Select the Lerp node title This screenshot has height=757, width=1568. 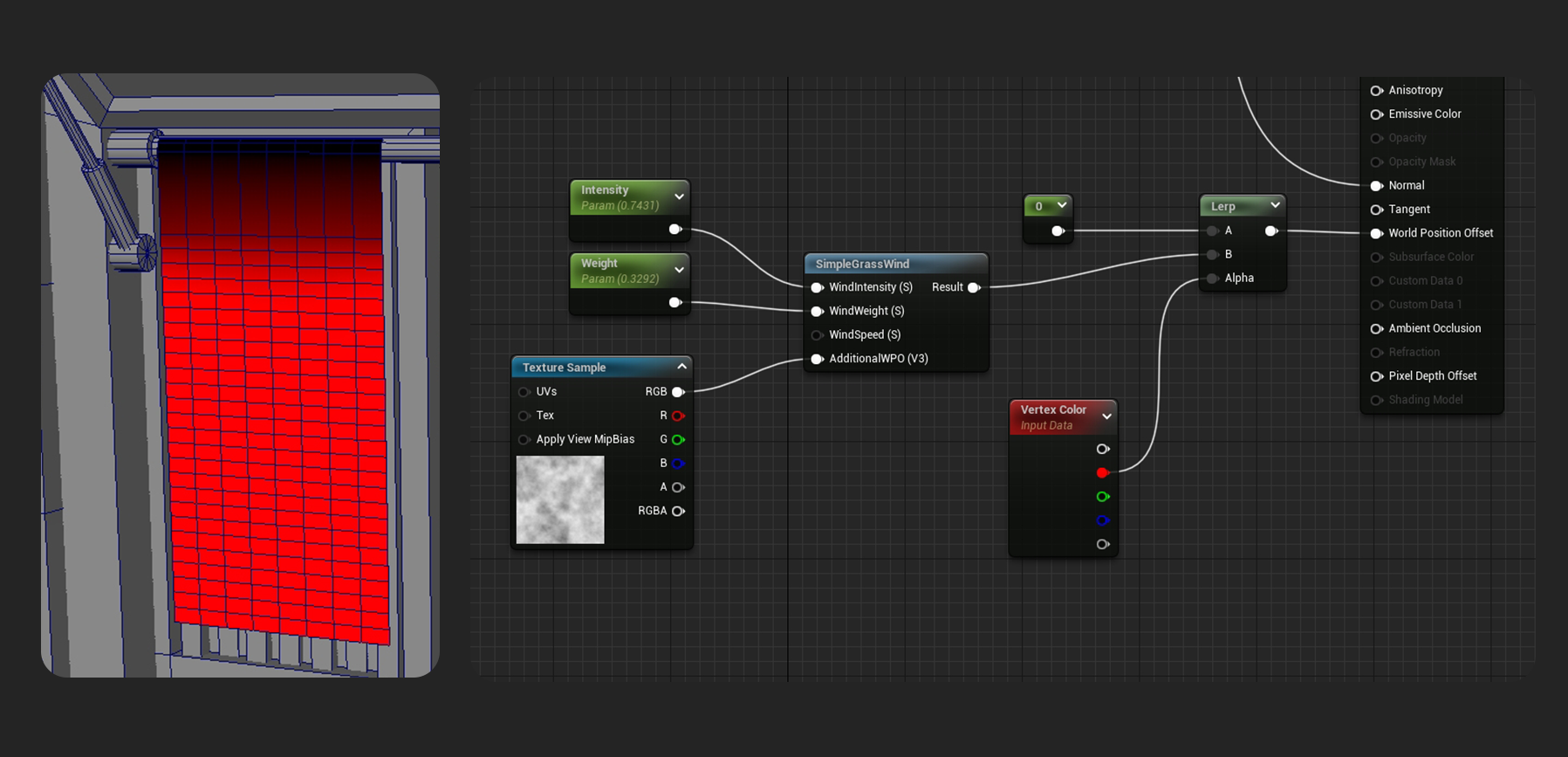[1222, 207]
